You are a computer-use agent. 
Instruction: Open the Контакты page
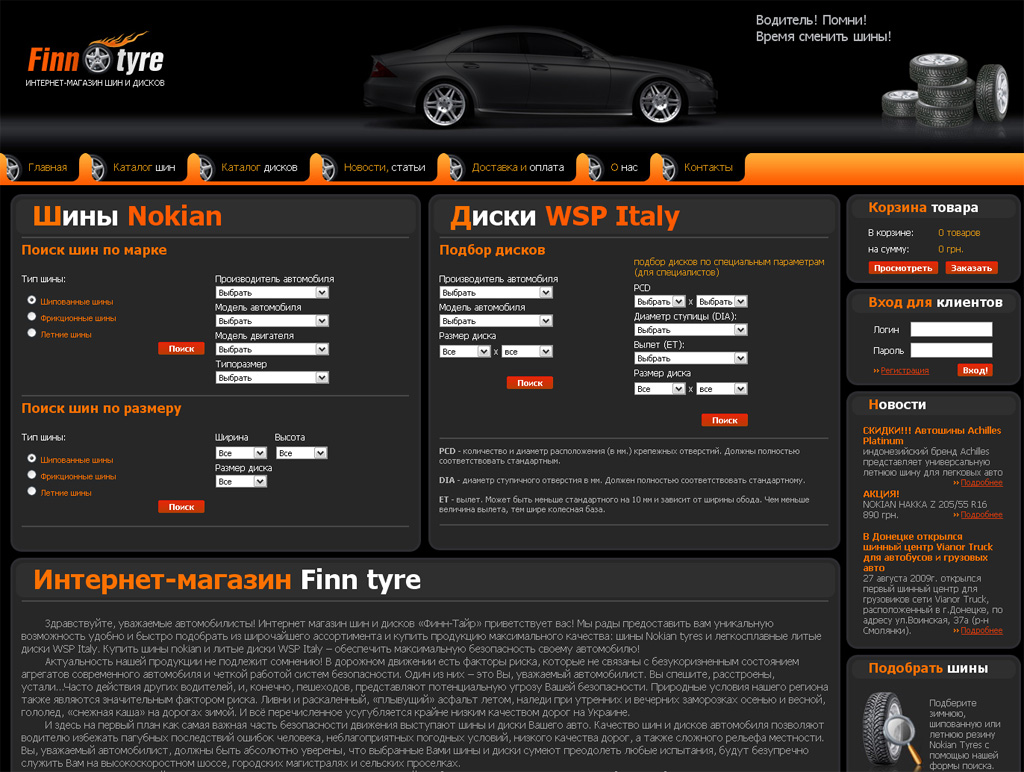point(708,167)
